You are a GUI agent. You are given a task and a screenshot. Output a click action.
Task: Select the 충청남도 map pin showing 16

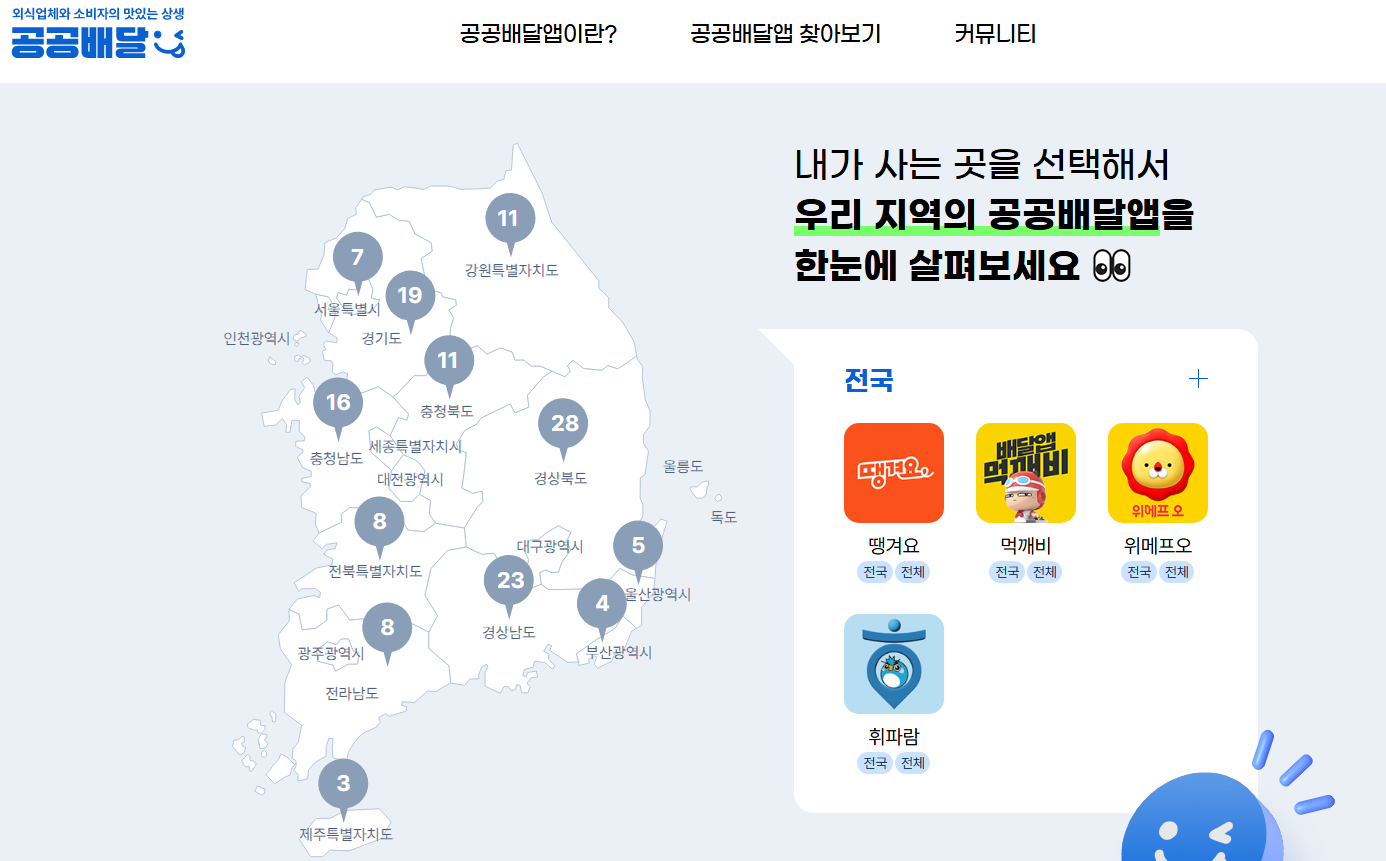pyautogui.click(x=338, y=405)
